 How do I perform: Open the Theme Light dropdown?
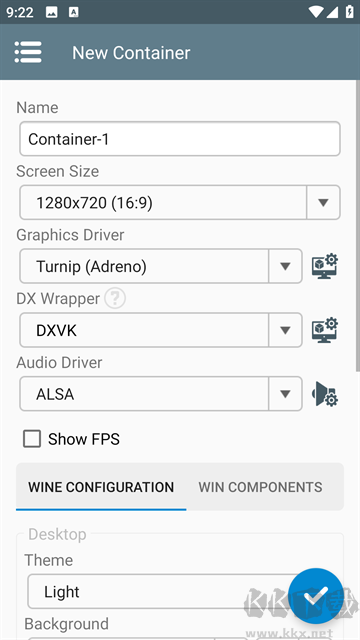(163, 591)
